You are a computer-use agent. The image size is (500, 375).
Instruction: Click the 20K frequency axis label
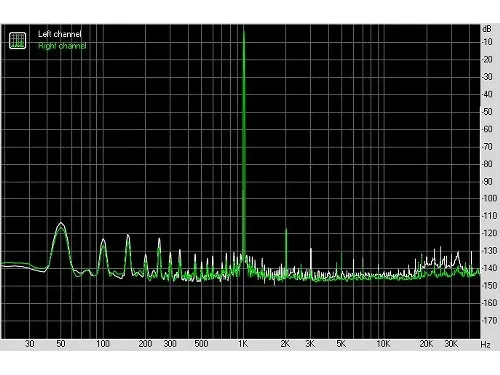coord(426,344)
